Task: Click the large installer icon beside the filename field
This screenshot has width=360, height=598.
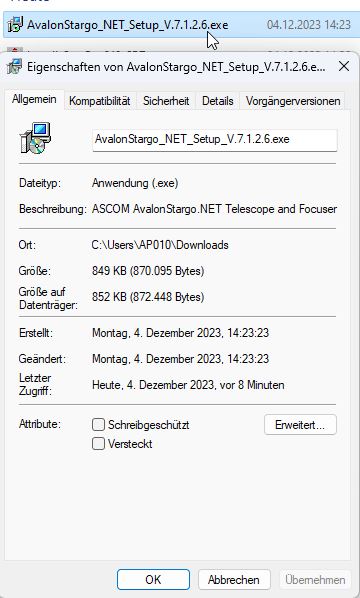Action: [x=35, y=138]
